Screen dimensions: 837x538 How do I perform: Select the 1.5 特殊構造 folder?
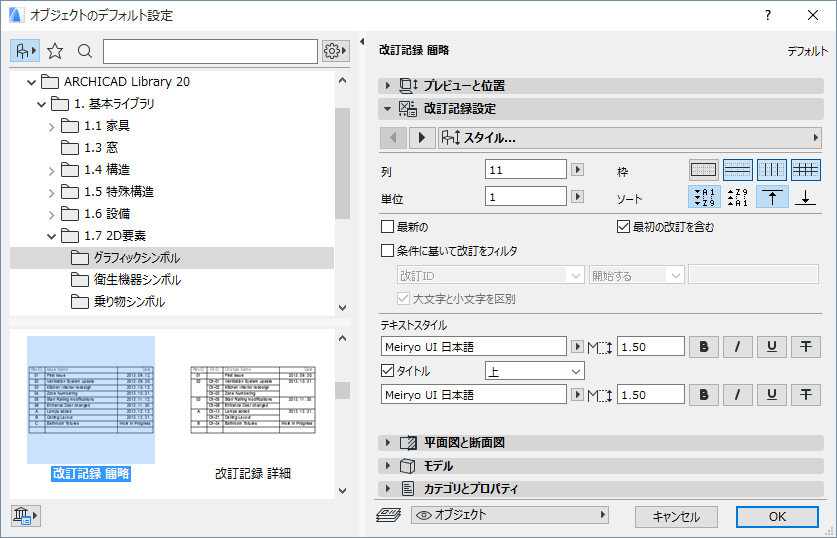(x=107, y=192)
